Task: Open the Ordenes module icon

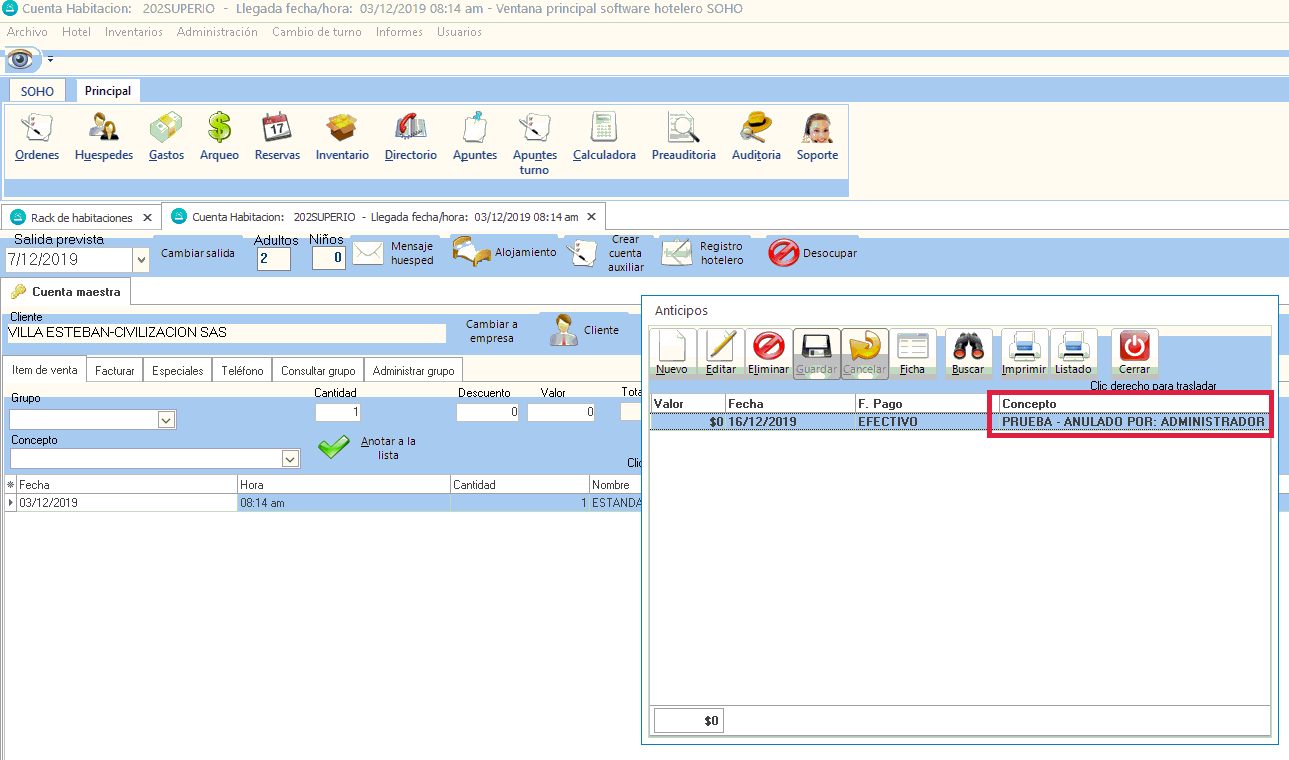Action: pos(37,129)
